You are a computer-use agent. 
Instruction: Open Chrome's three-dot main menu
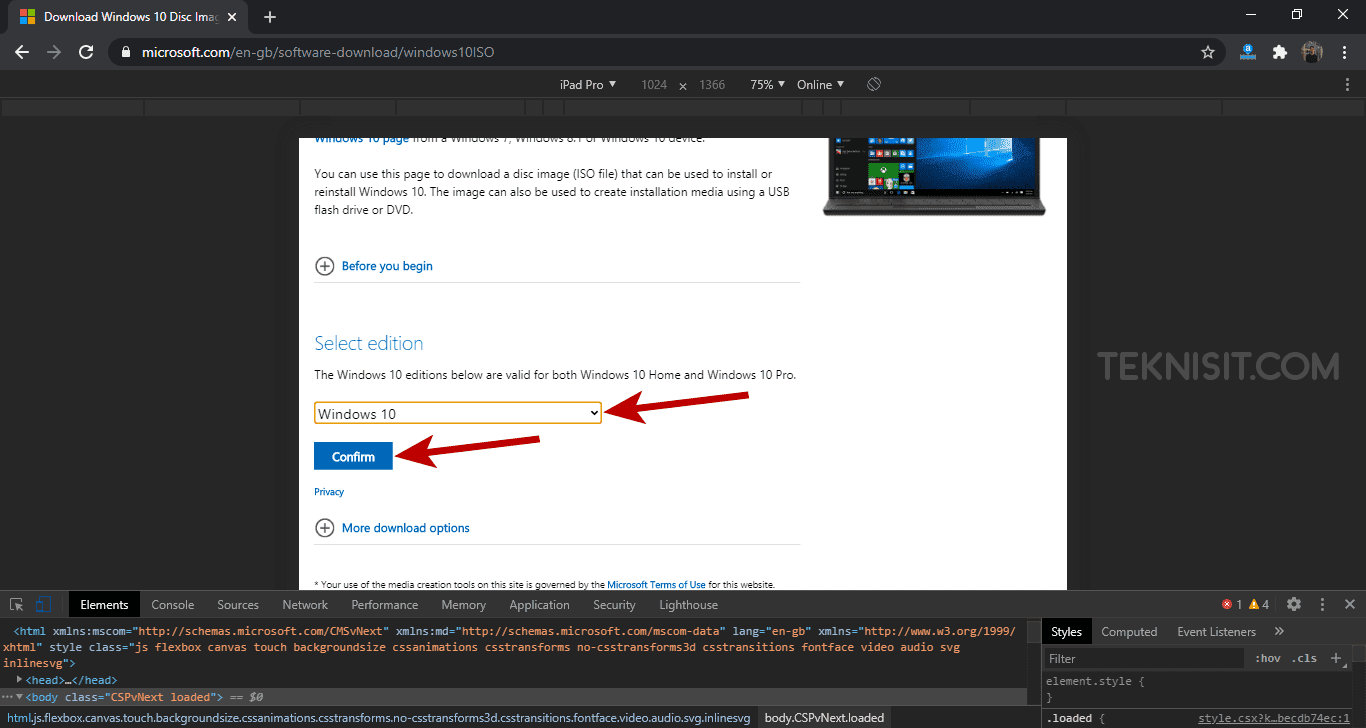(1345, 52)
